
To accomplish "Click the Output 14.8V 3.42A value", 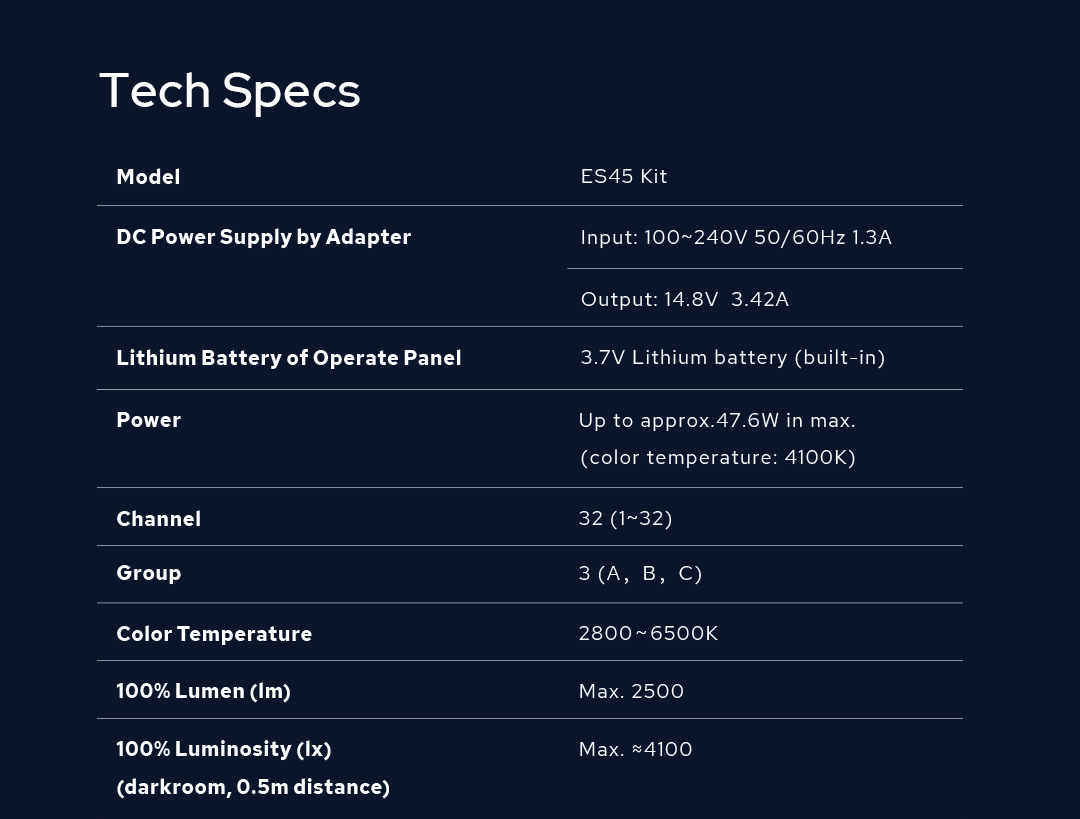I will 684,300.
